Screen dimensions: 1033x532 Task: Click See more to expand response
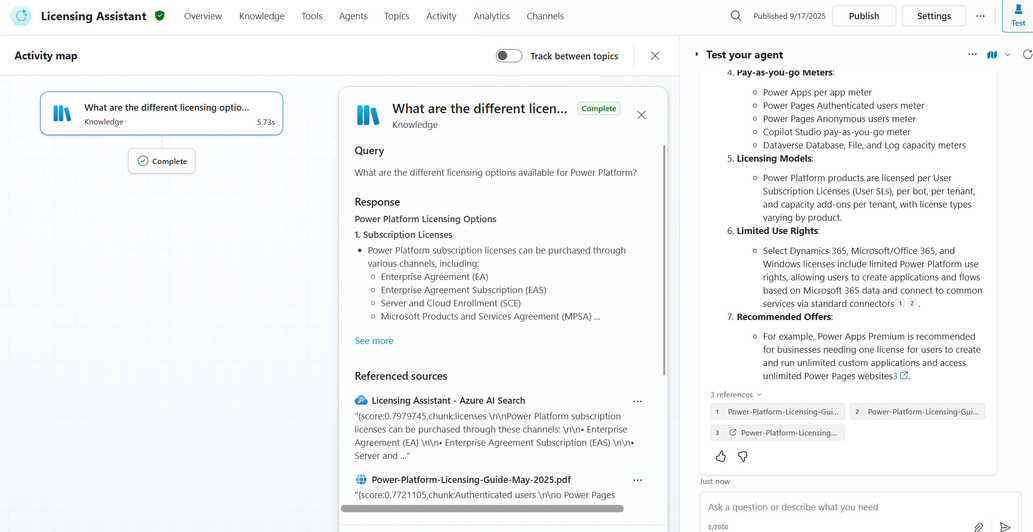[x=374, y=340]
